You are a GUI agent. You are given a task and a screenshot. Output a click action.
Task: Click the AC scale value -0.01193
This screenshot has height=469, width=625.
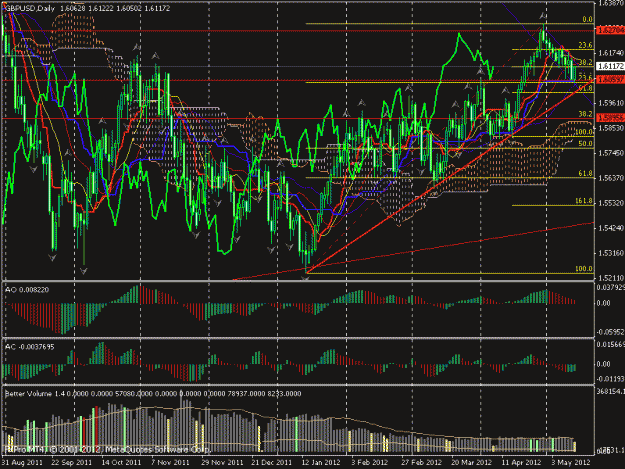point(610,379)
